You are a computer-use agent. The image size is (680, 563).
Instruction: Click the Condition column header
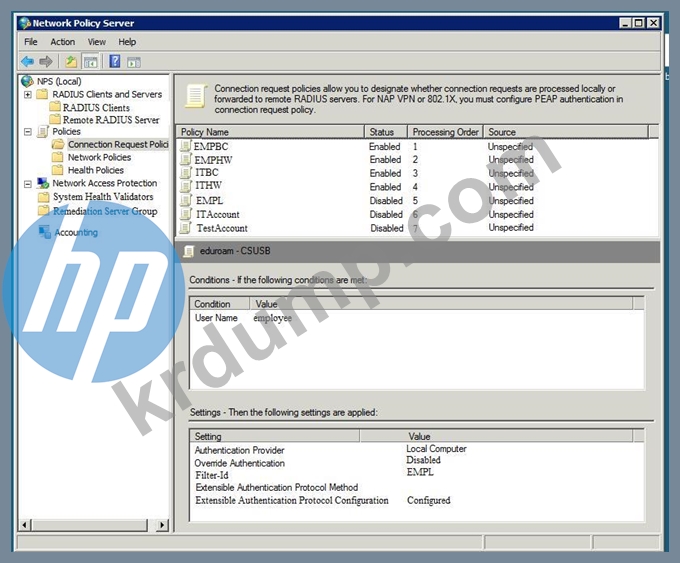coord(220,304)
